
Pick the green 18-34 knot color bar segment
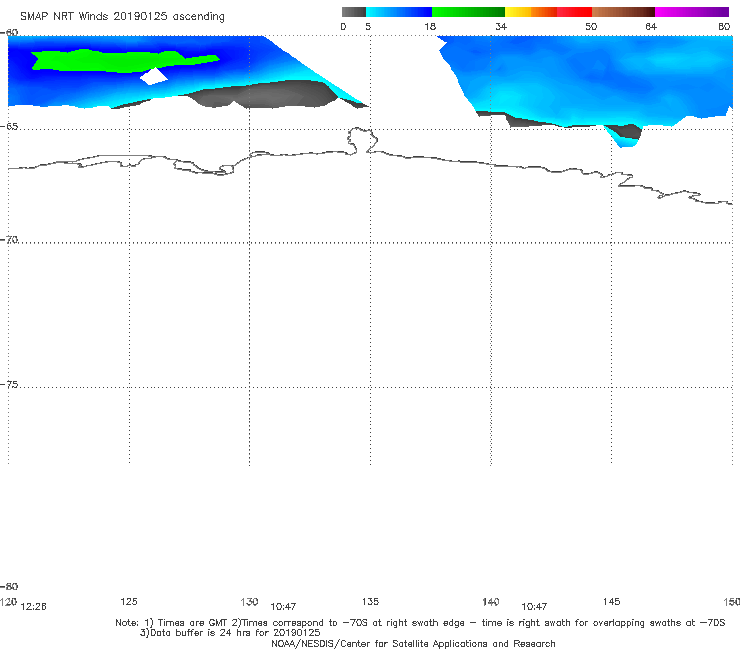click(468, 12)
